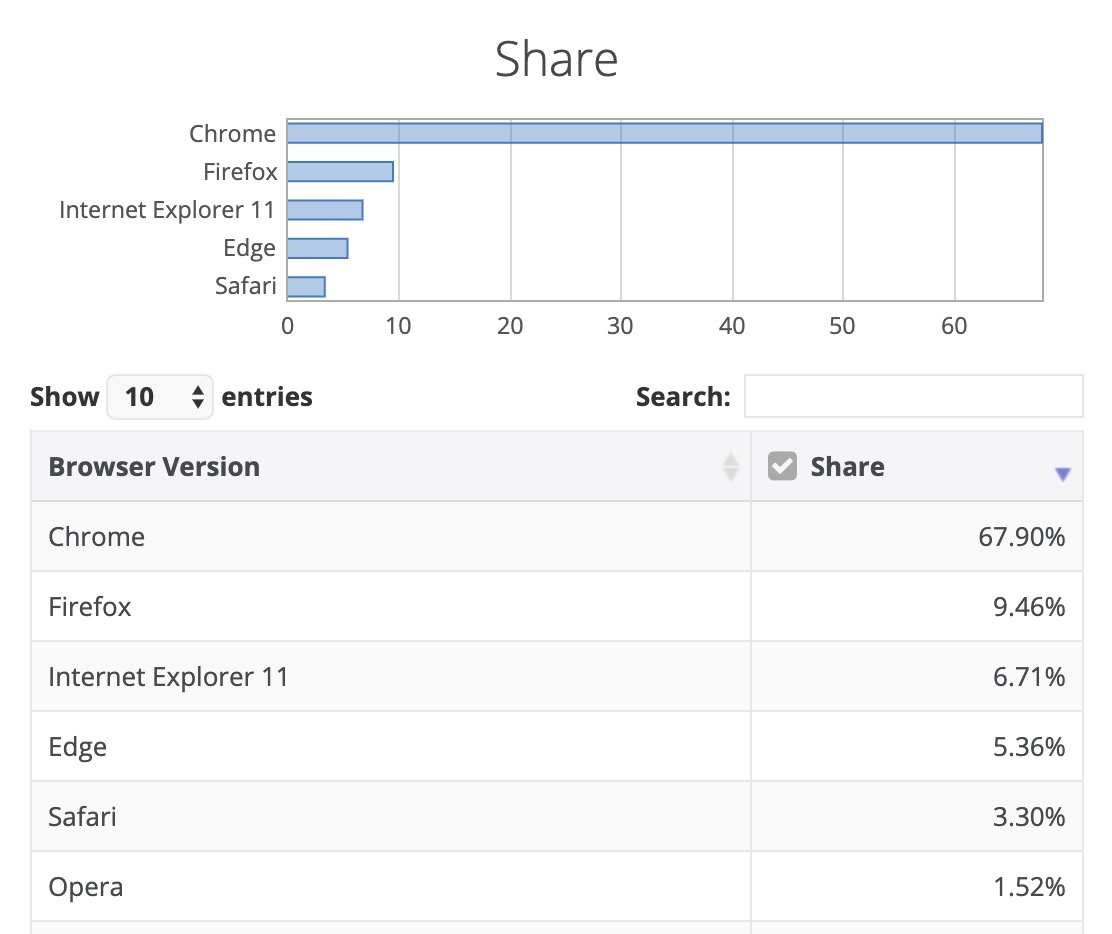Click the Edge bar in chart

(317, 248)
